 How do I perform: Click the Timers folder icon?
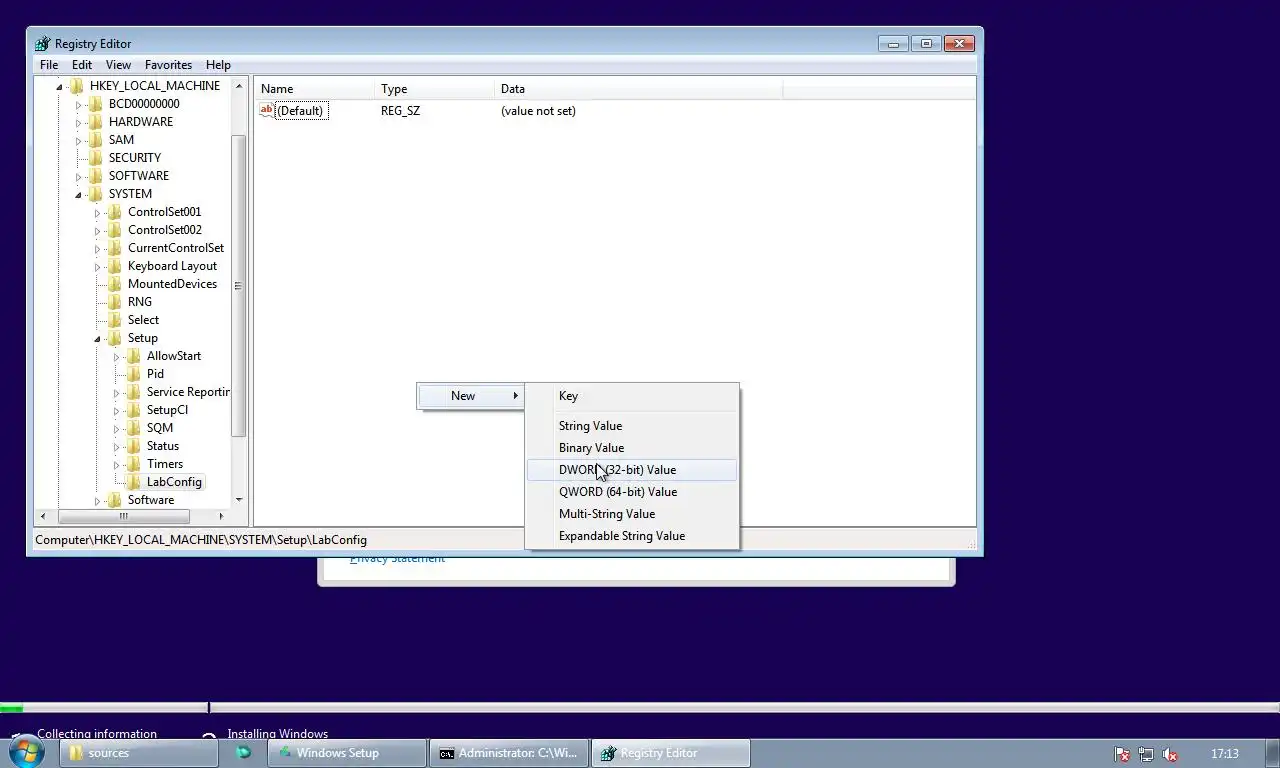click(x=133, y=464)
